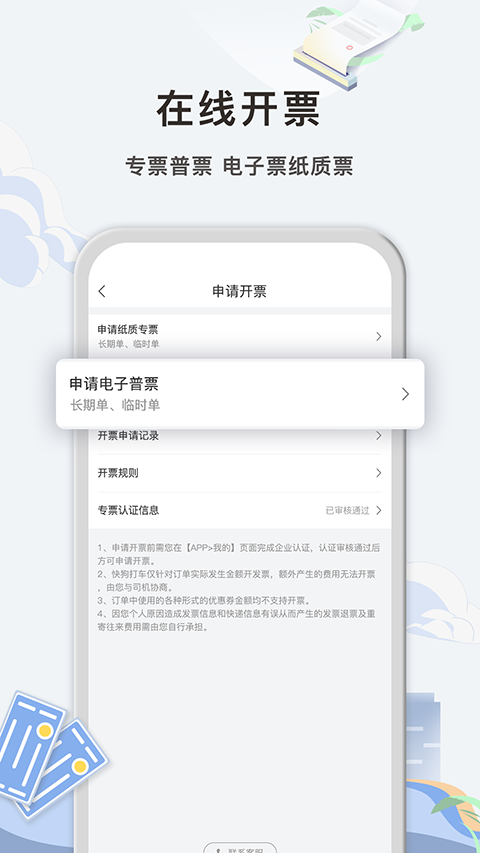Image resolution: width=480 pixels, height=853 pixels.
Task: Tap the arrow after 已审核通过
Action: [x=379, y=510]
